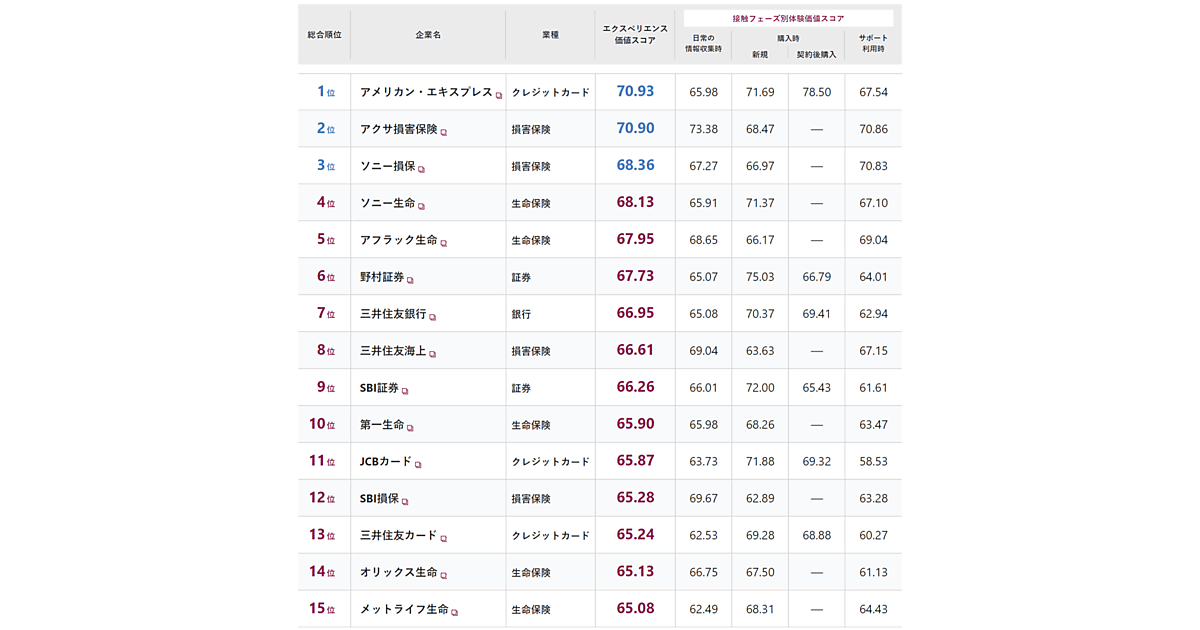Viewport: 1200px width, 630px height.
Task: Open external link icon beside 三井住友銀行
Action: coord(433,317)
